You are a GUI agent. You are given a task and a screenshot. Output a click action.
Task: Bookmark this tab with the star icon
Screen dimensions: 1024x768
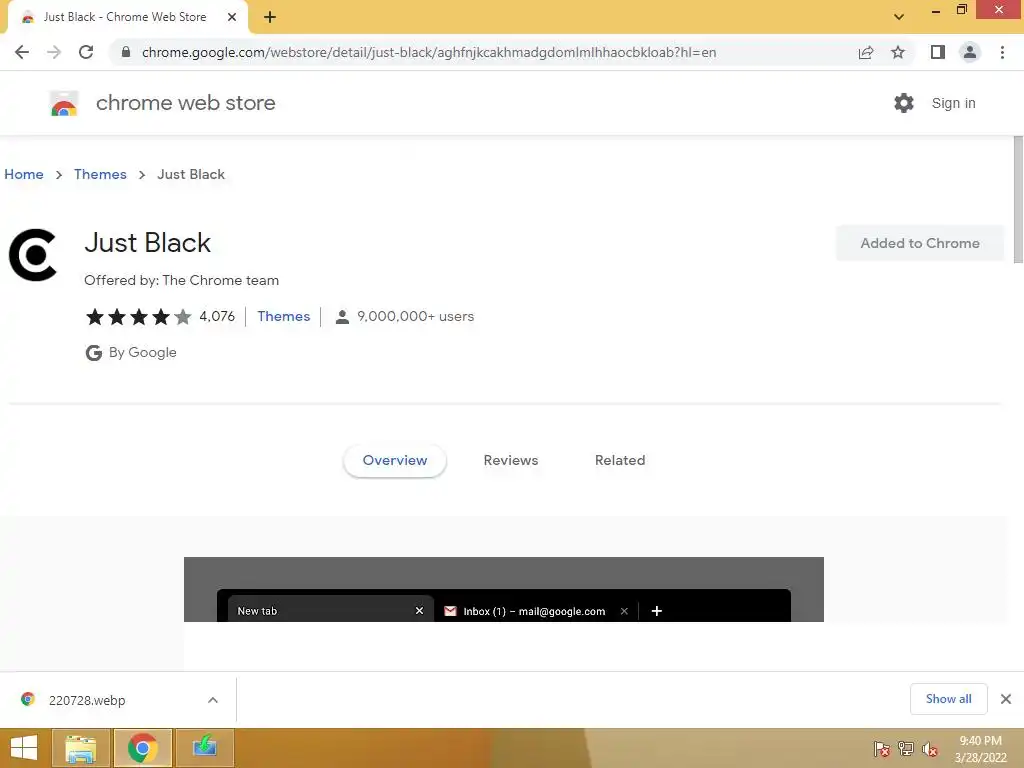pos(898,52)
